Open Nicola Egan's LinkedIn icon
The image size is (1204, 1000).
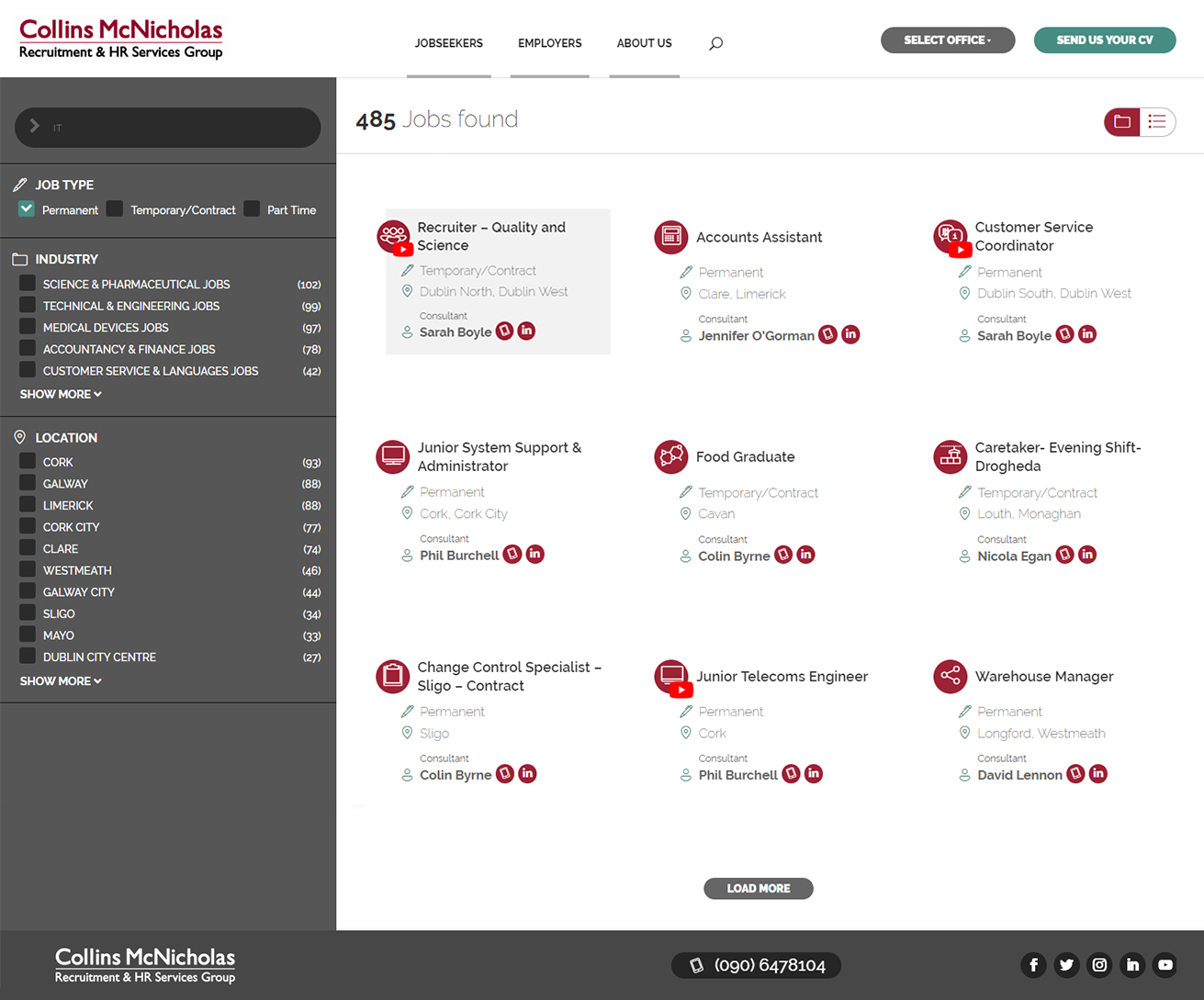click(x=1087, y=555)
